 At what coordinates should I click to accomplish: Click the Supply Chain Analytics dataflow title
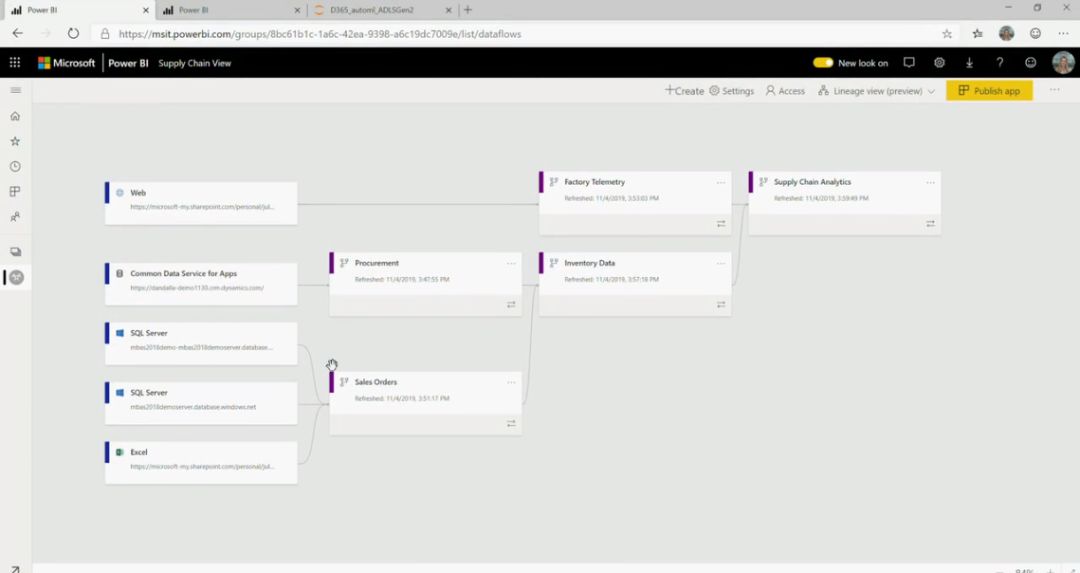(x=812, y=182)
